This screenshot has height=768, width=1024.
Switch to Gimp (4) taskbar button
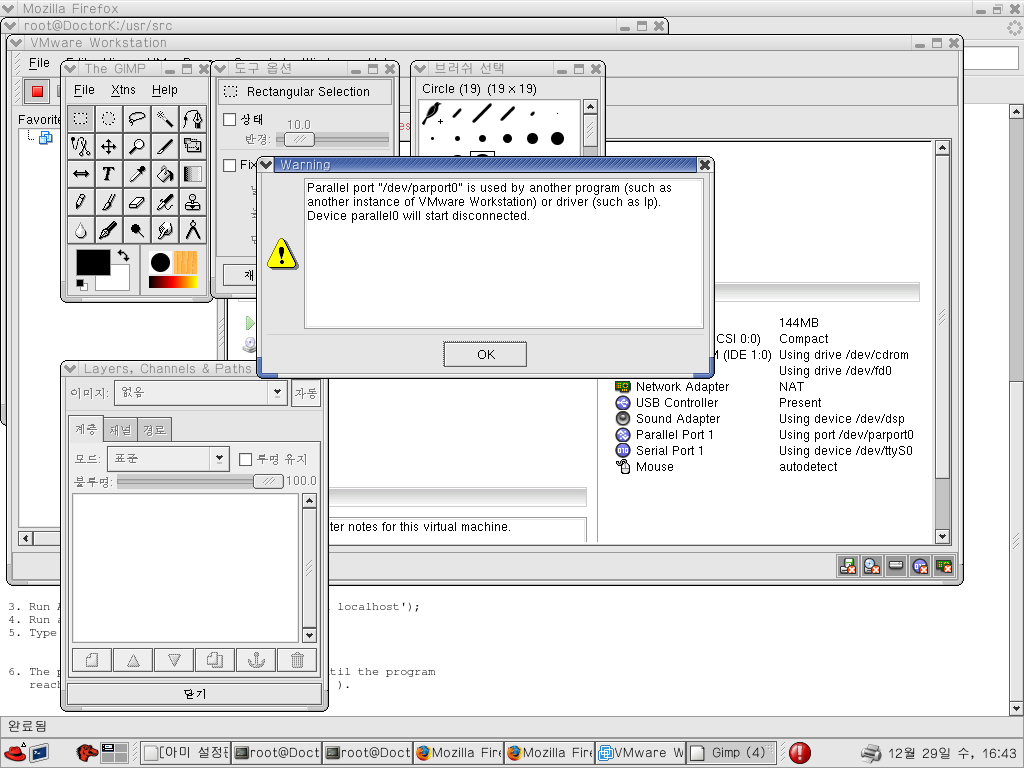pyautogui.click(x=731, y=753)
